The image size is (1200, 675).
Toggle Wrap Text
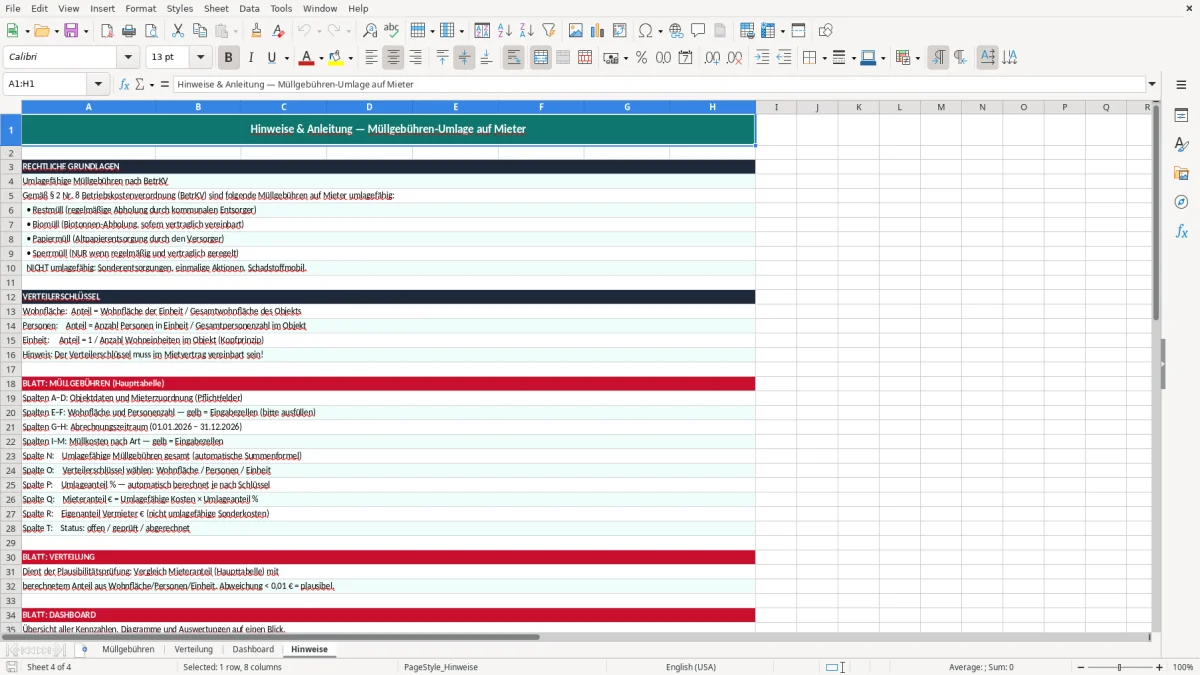513,58
